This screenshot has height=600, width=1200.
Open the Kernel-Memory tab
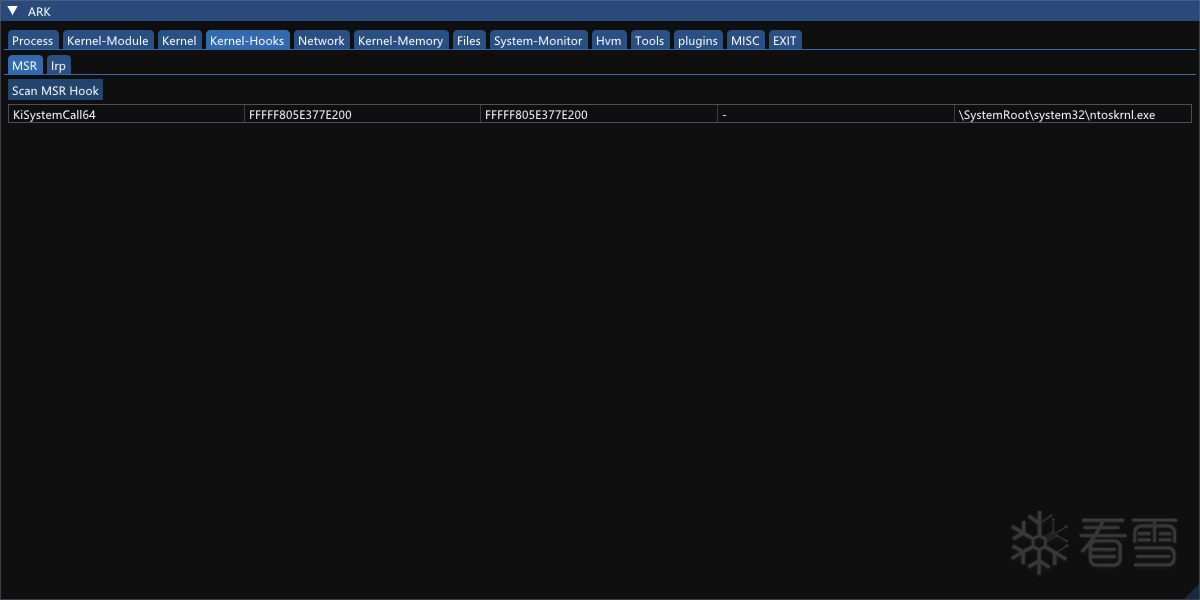tap(400, 40)
